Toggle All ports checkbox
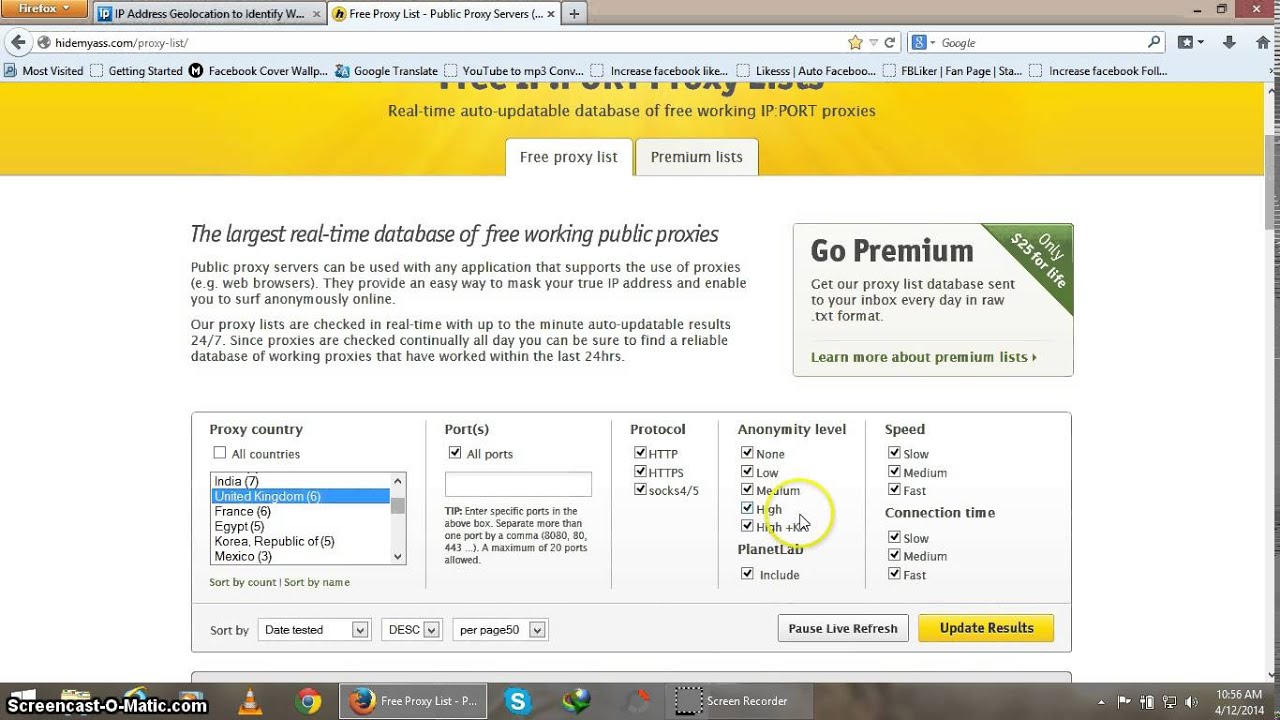The height and width of the screenshot is (720, 1280). (456, 453)
